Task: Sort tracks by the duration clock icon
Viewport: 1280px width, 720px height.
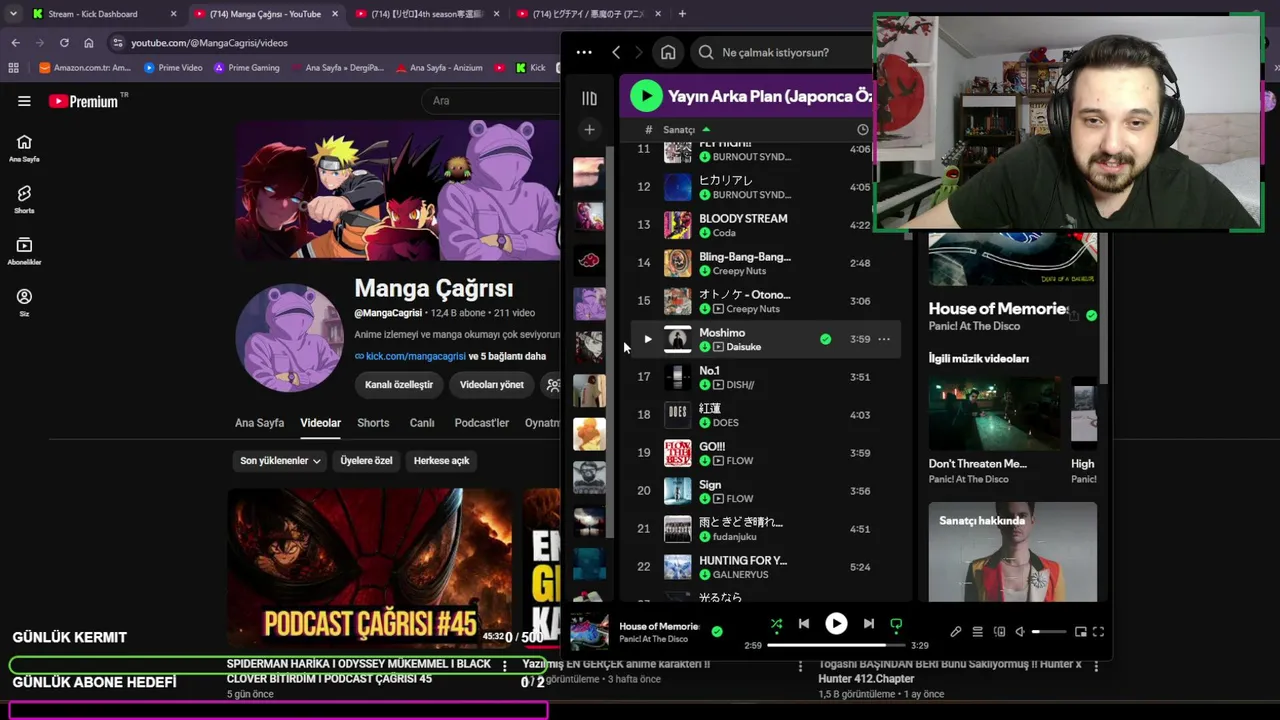Action: (x=863, y=129)
